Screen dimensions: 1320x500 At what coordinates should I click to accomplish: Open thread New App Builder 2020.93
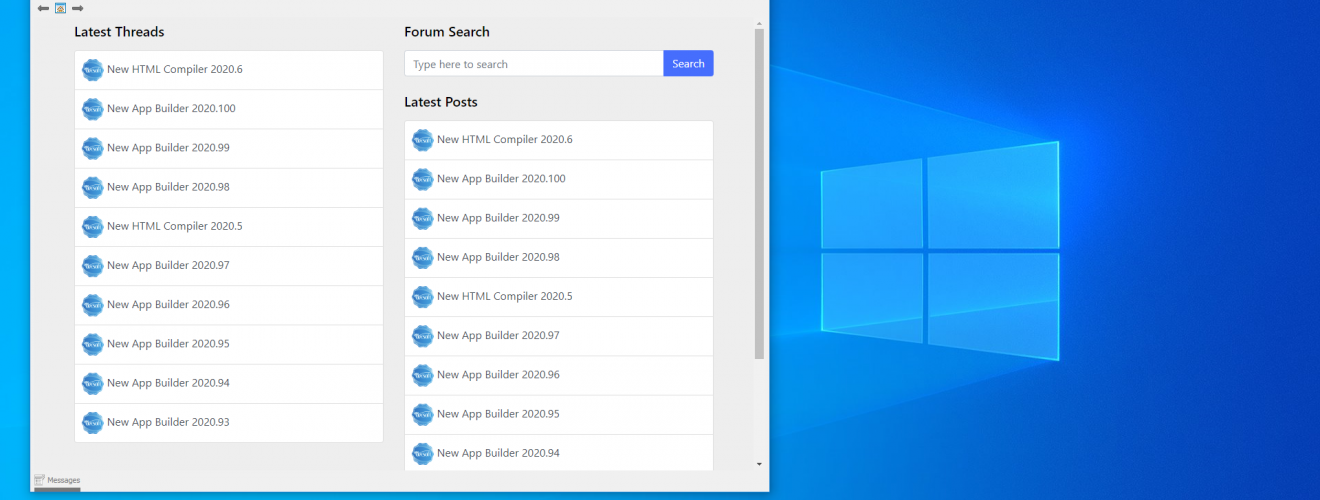coord(168,422)
